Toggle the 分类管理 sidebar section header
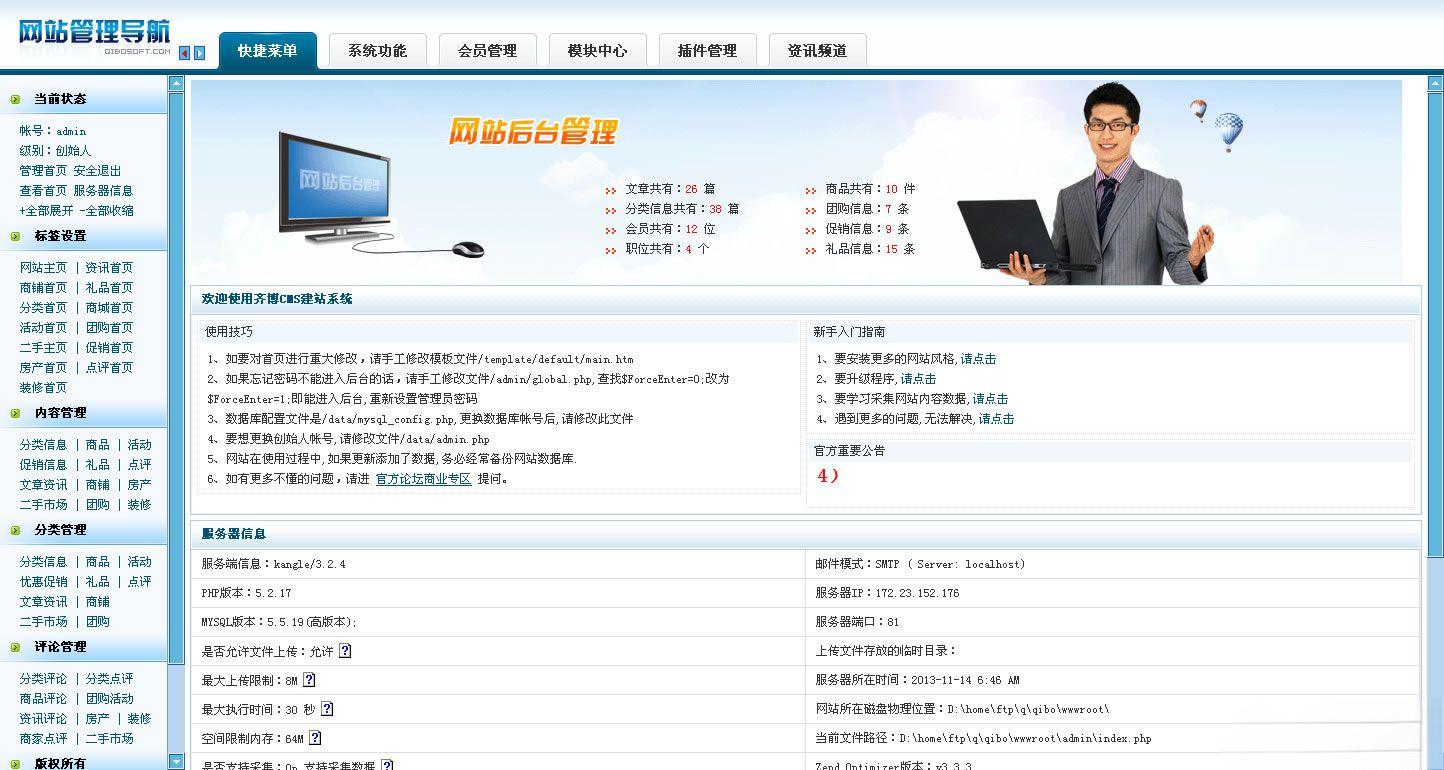Viewport: 1444px width, 770px height. point(60,530)
